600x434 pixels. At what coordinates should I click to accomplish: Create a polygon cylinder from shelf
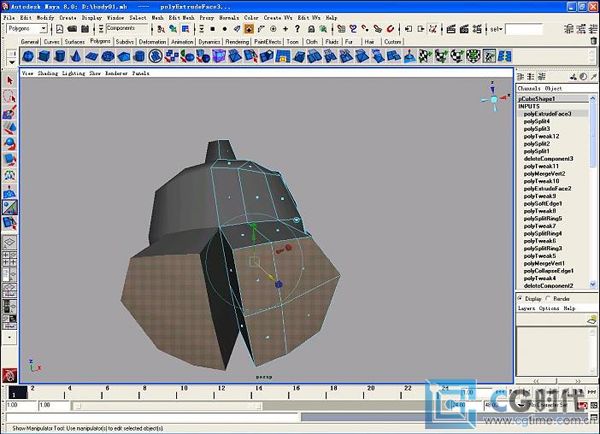[x=60, y=56]
